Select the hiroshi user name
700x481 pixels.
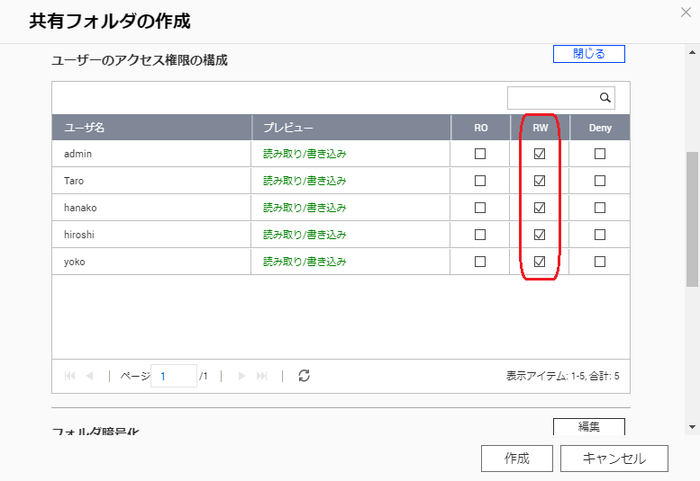pos(79,234)
